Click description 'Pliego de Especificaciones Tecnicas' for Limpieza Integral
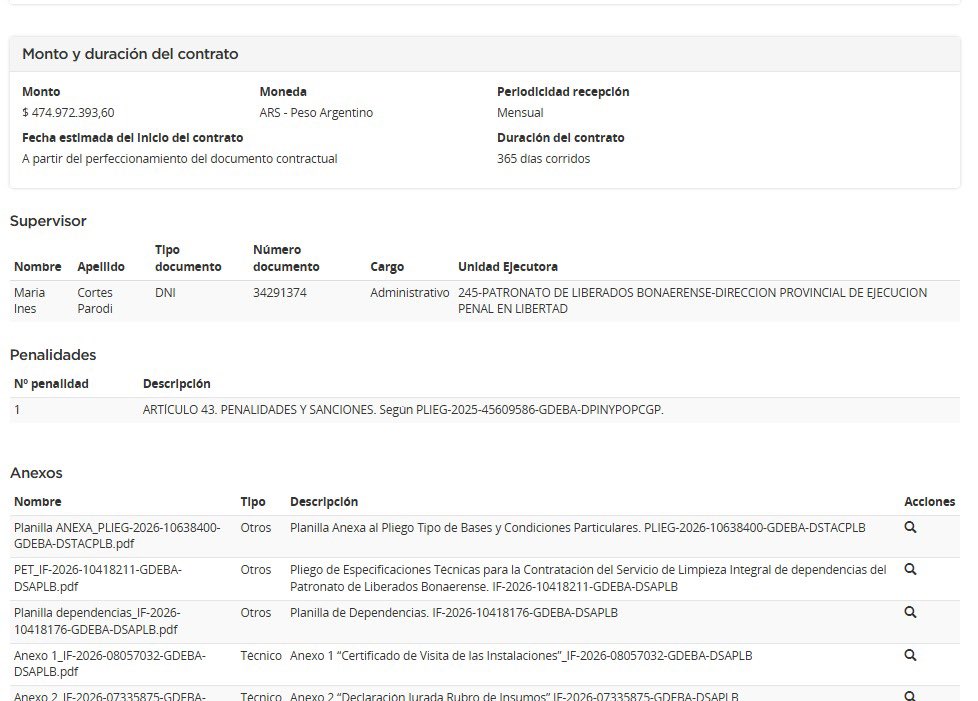 point(588,578)
